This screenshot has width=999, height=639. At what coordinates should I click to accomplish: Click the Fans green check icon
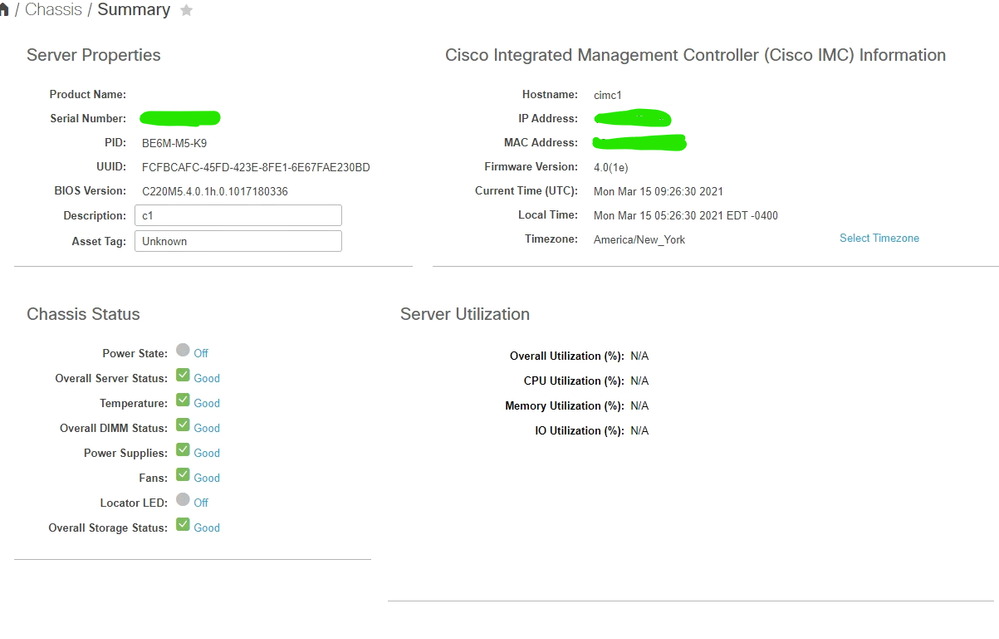pos(183,474)
